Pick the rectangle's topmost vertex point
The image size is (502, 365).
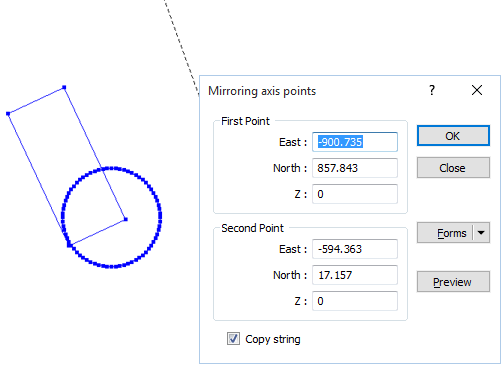click(x=64, y=87)
